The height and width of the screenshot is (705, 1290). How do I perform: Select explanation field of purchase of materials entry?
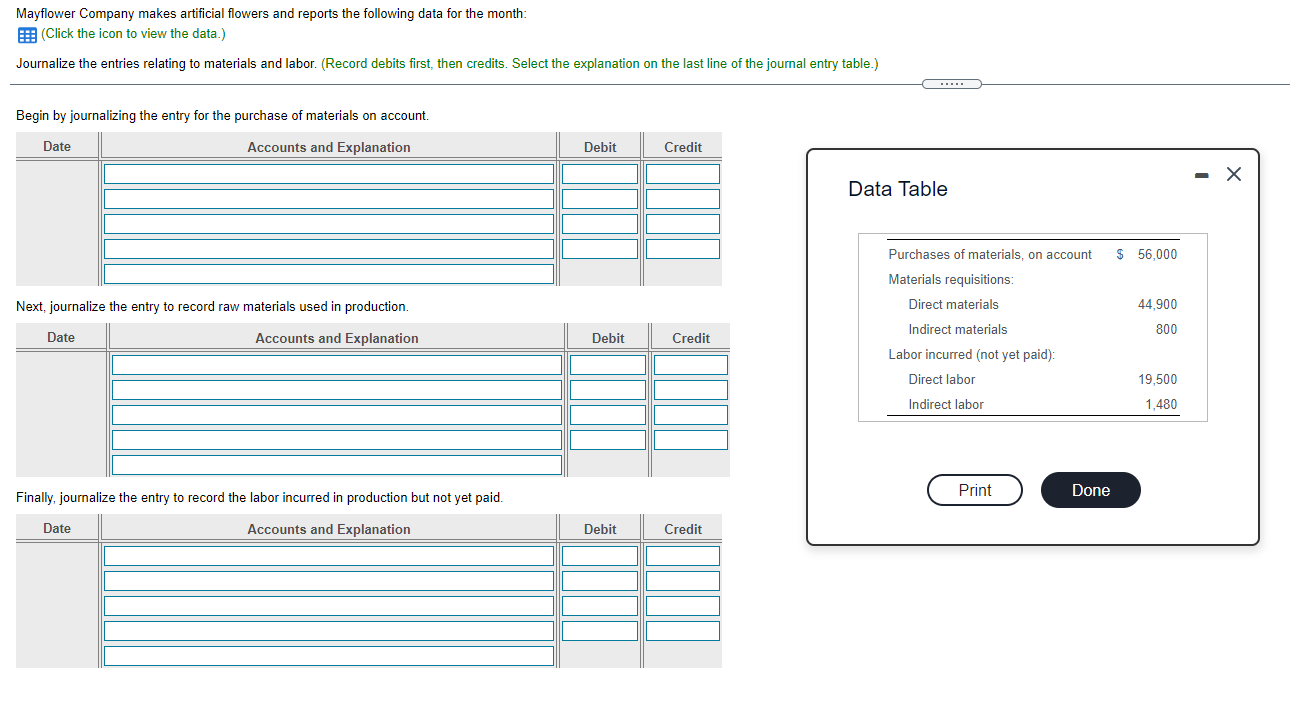point(328,274)
